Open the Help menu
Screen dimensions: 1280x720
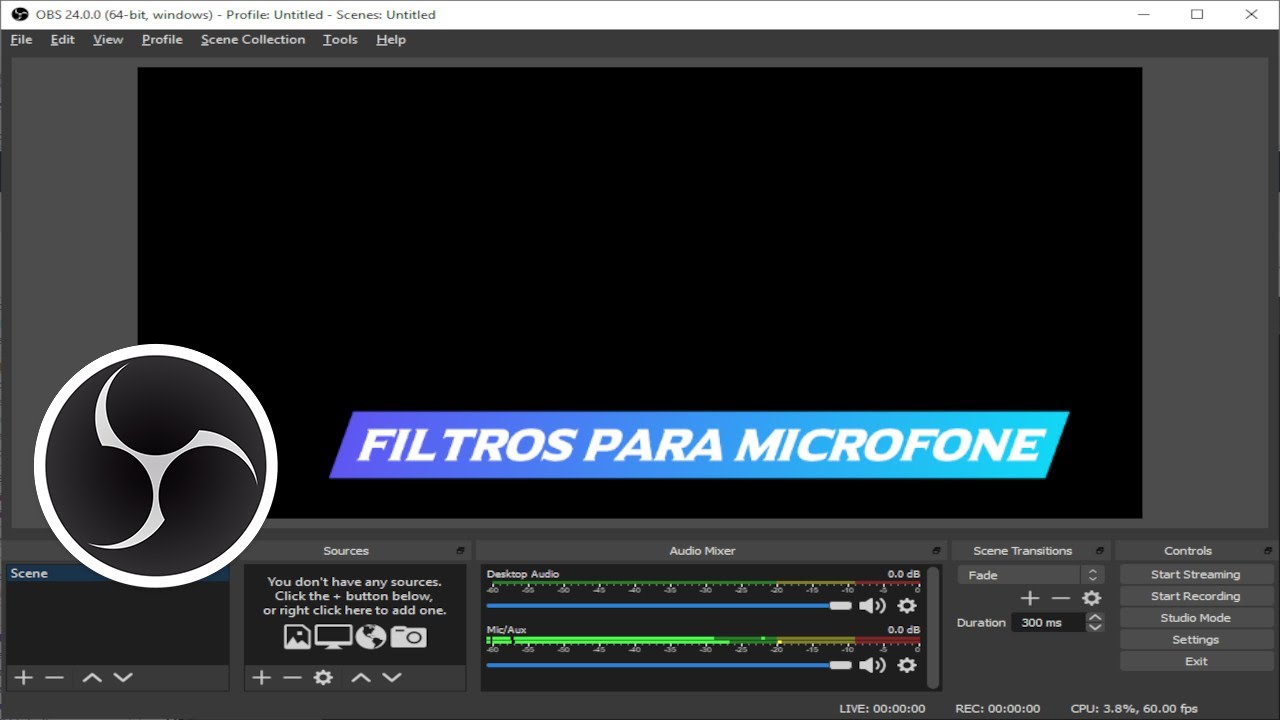(391, 40)
